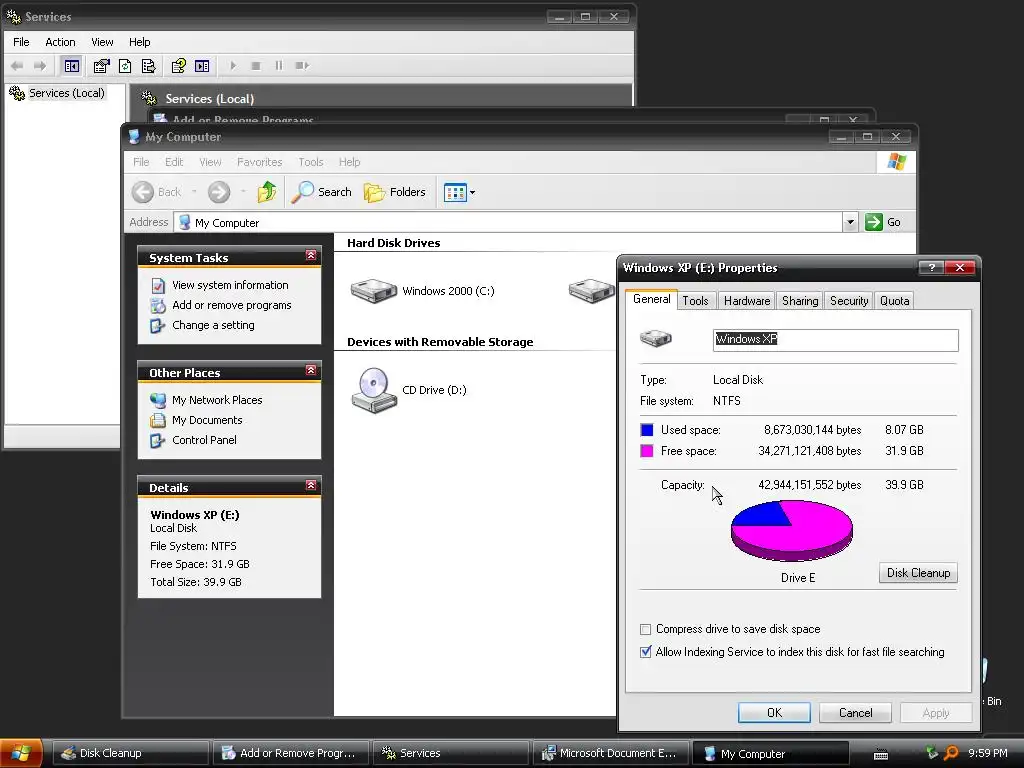The width and height of the screenshot is (1024, 768).
Task: Toggle Folders pane in My Computer toolbar
Action: [x=394, y=192]
